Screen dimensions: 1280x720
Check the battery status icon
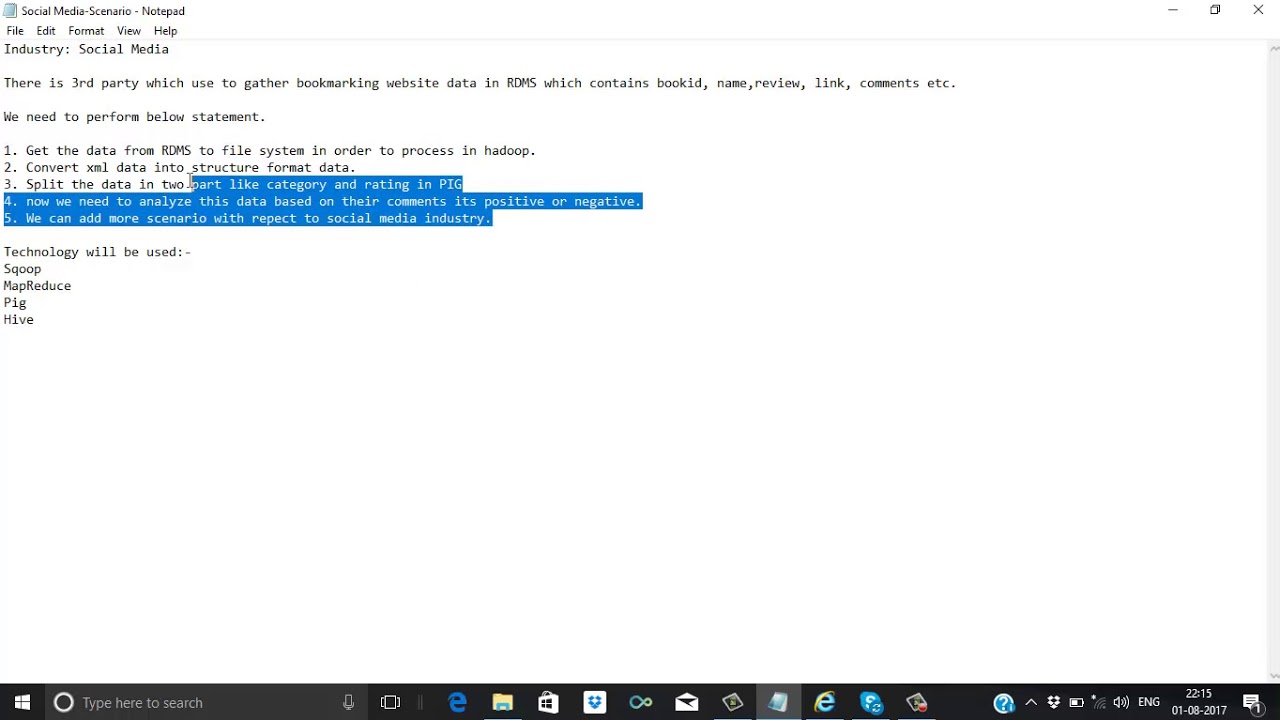pyautogui.click(x=1077, y=702)
